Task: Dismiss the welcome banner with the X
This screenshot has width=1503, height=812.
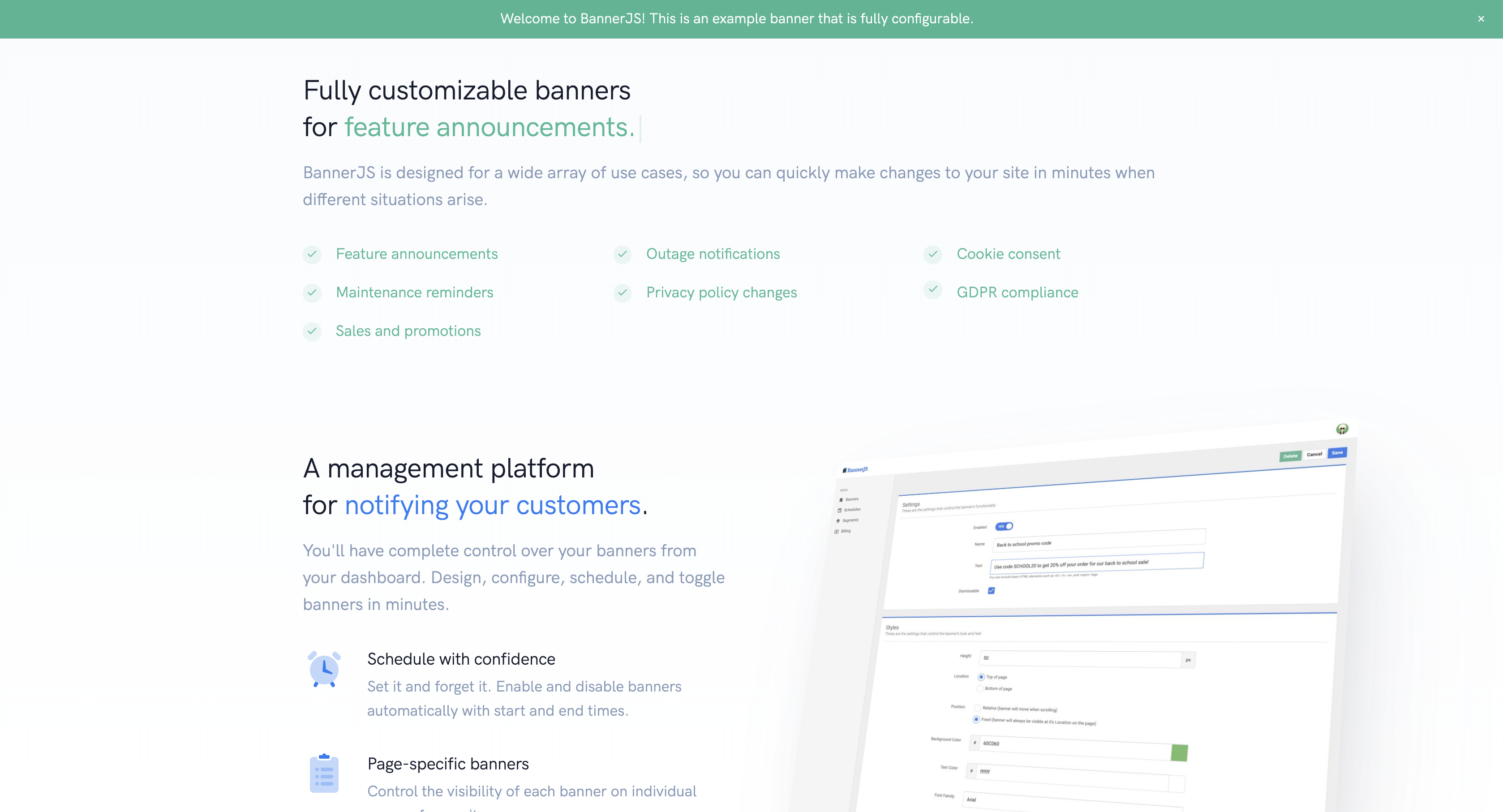Action: pyautogui.click(x=1481, y=19)
